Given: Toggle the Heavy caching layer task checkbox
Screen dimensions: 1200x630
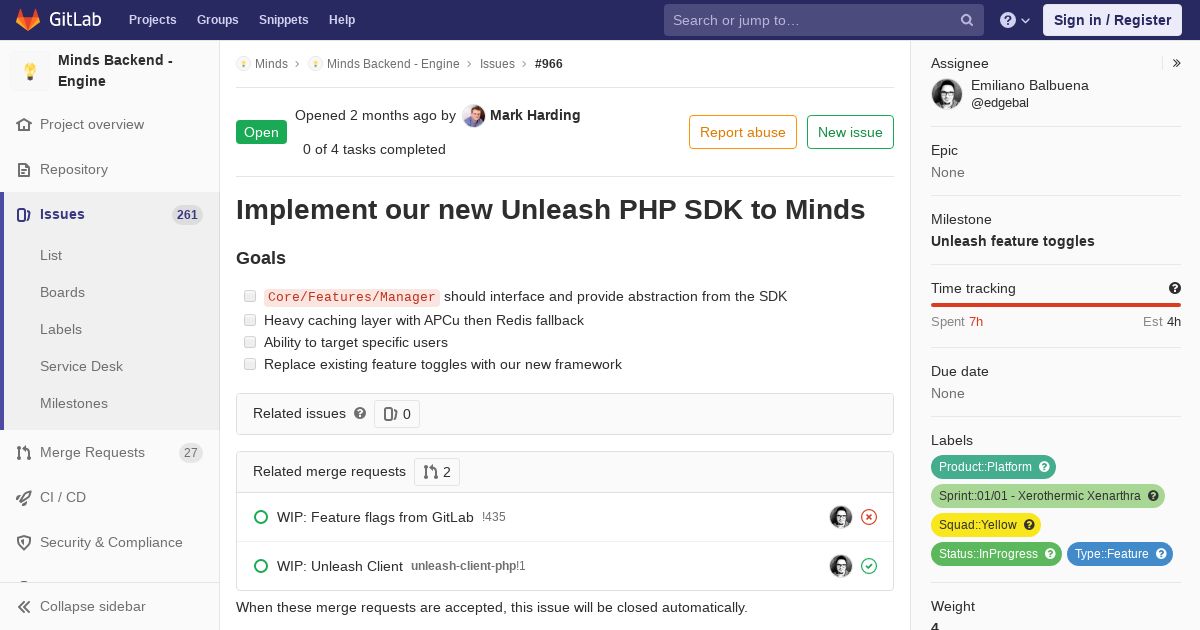Looking at the screenshot, I should (x=250, y=320).
